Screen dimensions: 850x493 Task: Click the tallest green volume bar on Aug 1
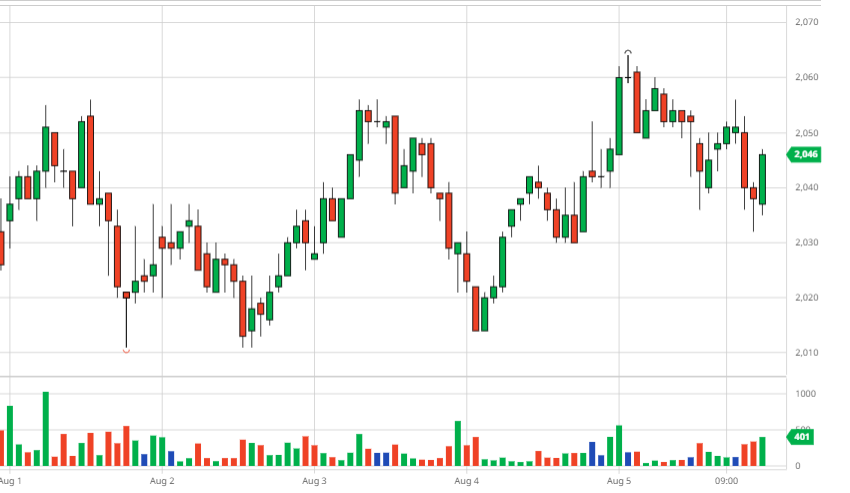(46, 428)
